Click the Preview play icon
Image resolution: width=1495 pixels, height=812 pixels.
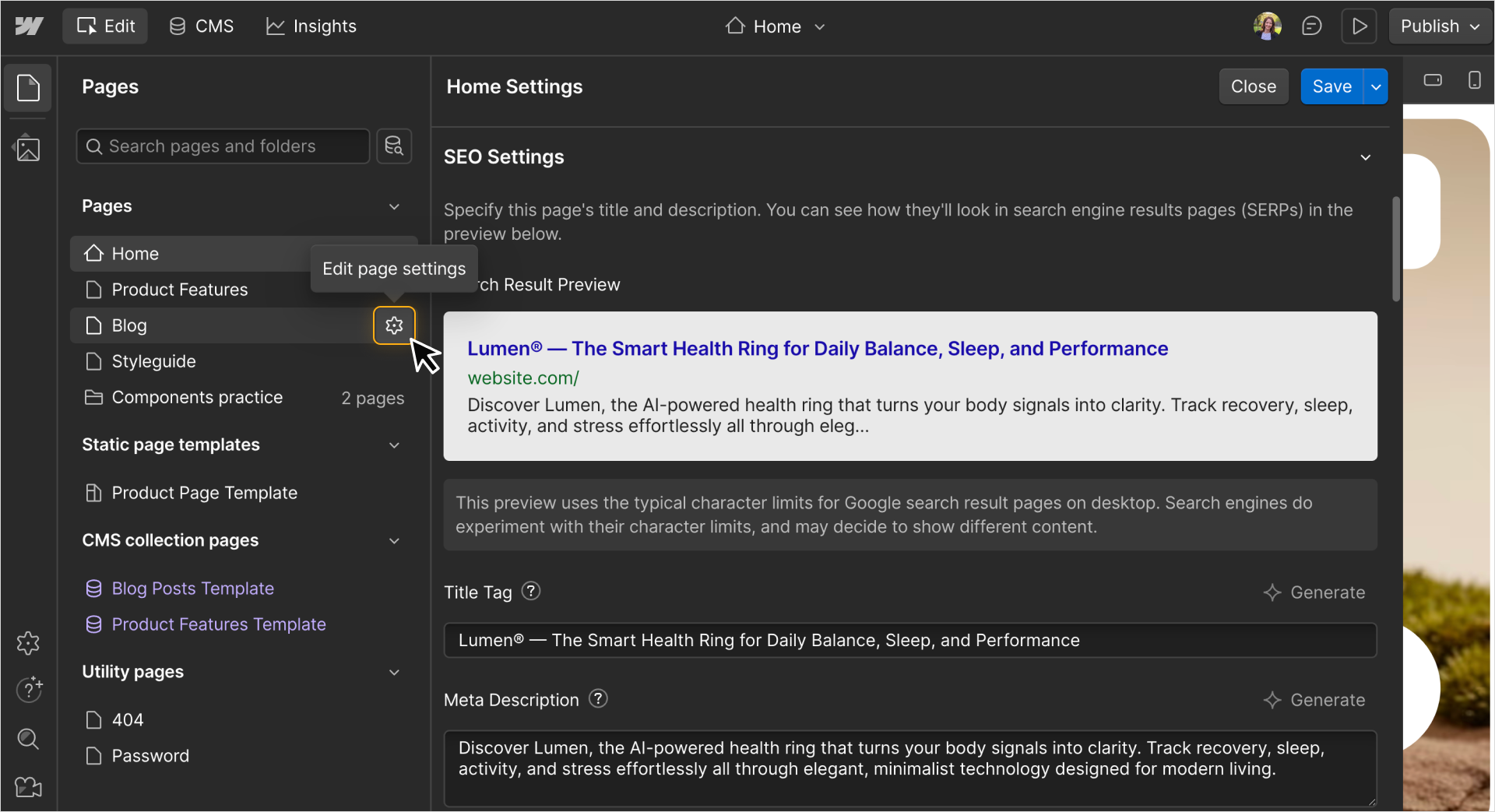tap(1360, 26)
